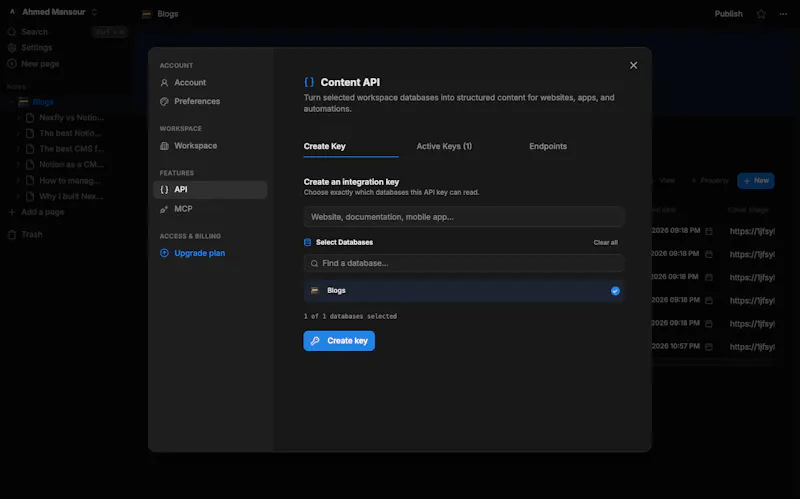The image size is (800, 499).
Task: Click the Publish button in top bar
Action: [728, 14]
